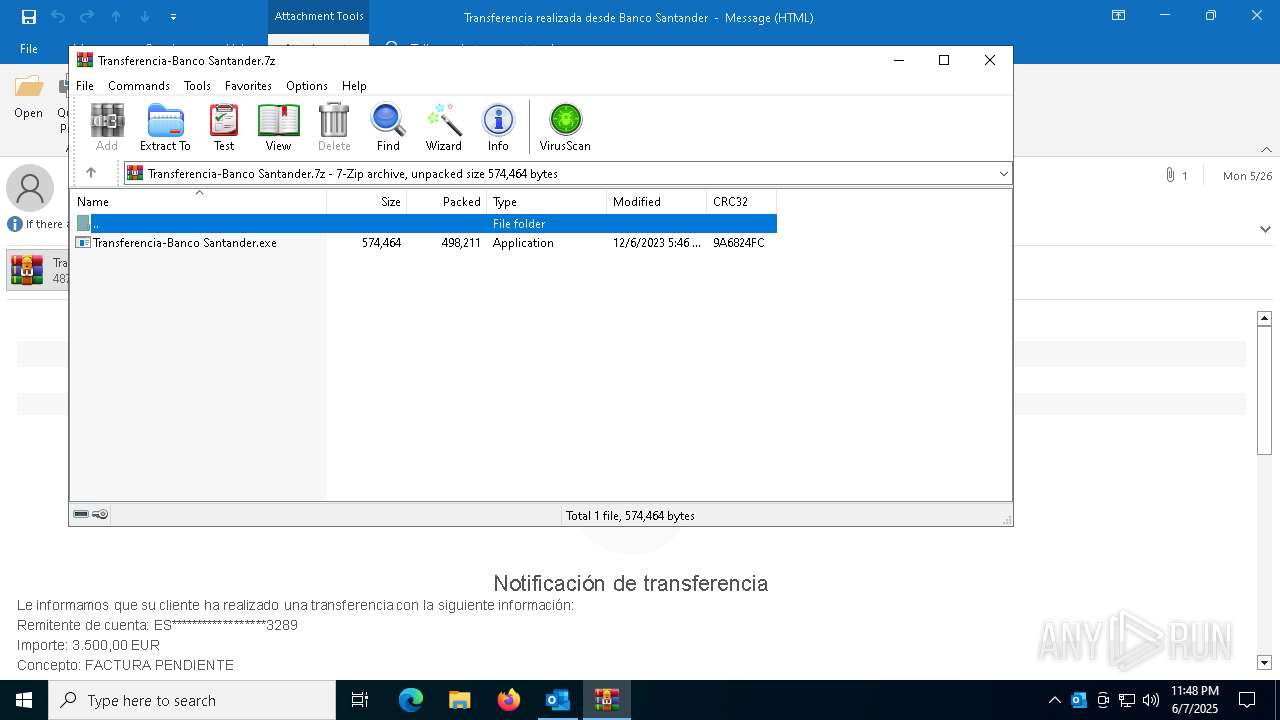Launch the Wizard tool
1280x720 pixels.
coord(444,127)
